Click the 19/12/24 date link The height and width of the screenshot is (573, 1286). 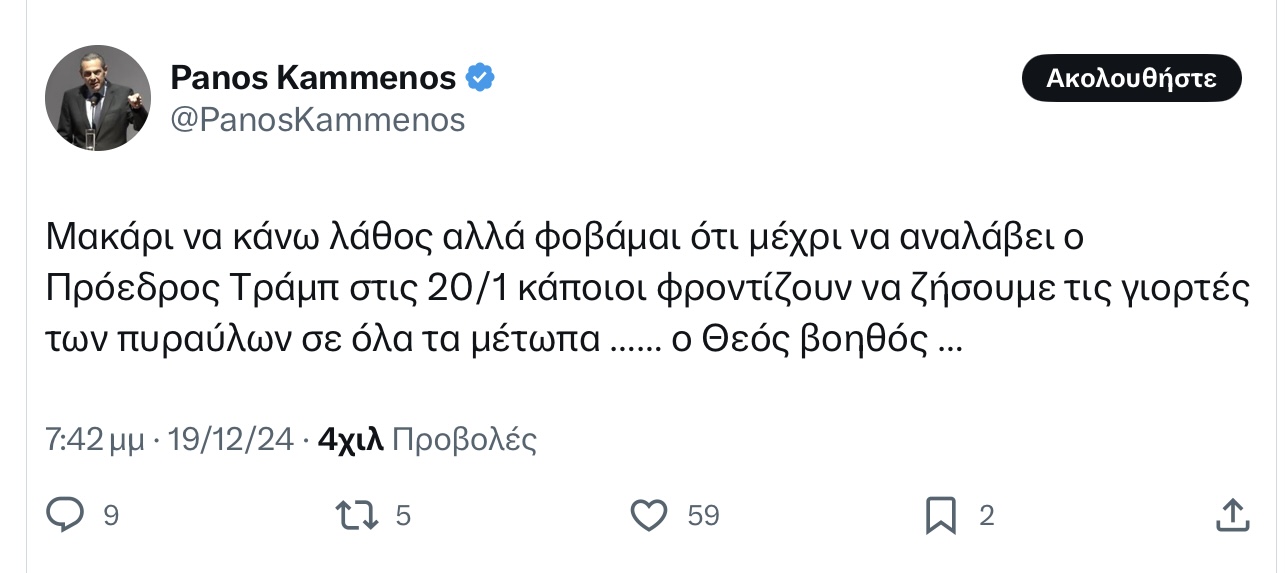tap(231, 439)
